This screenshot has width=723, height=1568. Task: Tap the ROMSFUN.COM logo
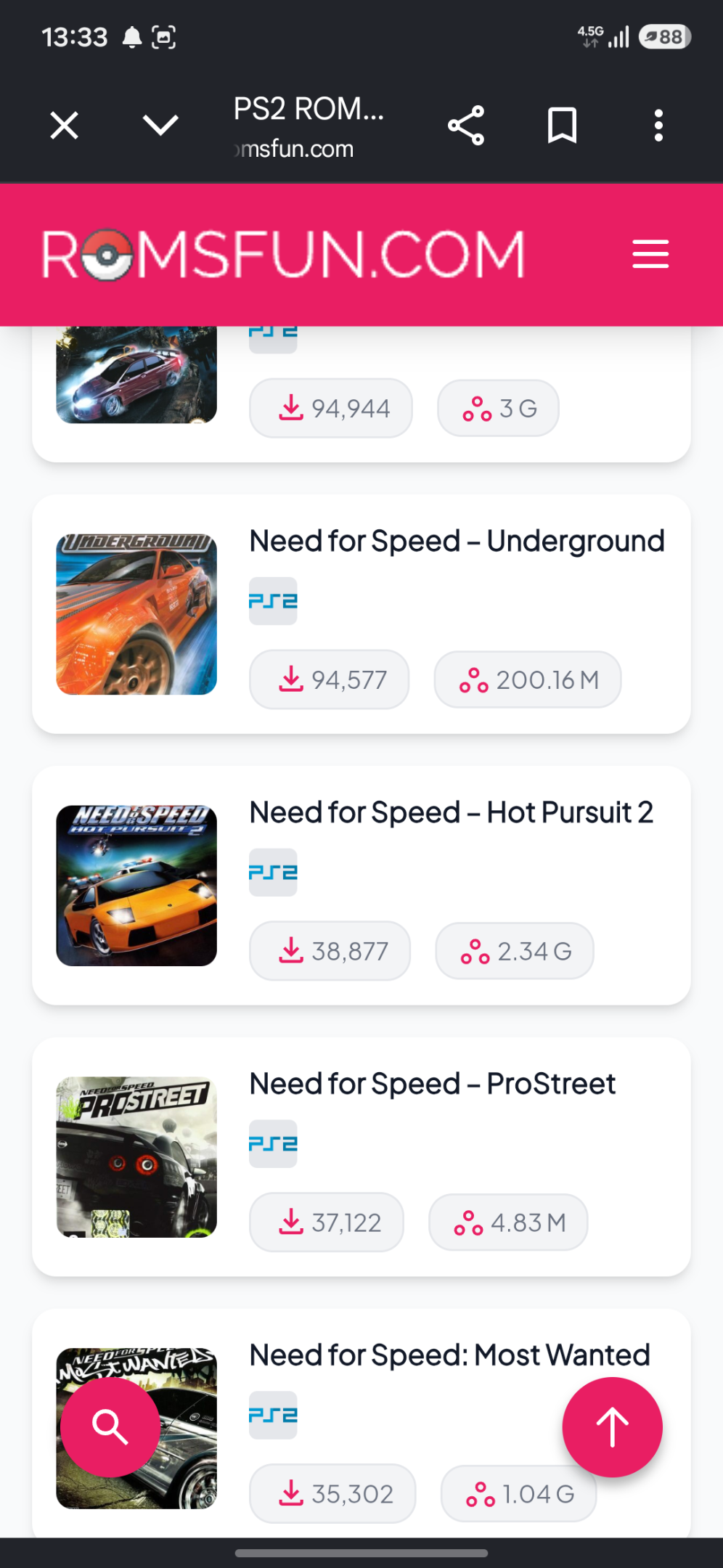[x=283, y=255]
